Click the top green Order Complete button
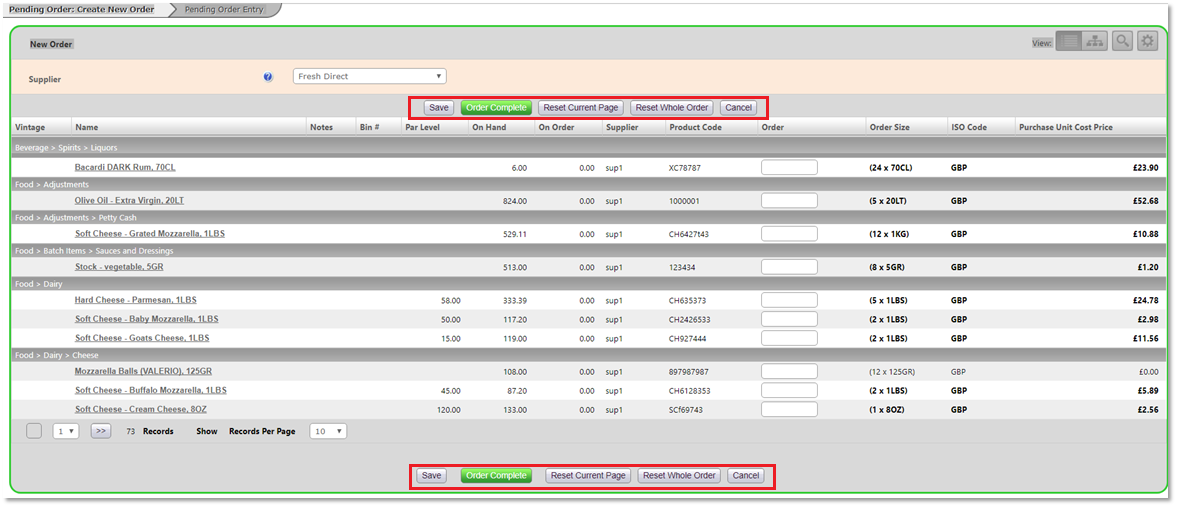The width and height of the screenshot is (1177, 507). point(496,108)
